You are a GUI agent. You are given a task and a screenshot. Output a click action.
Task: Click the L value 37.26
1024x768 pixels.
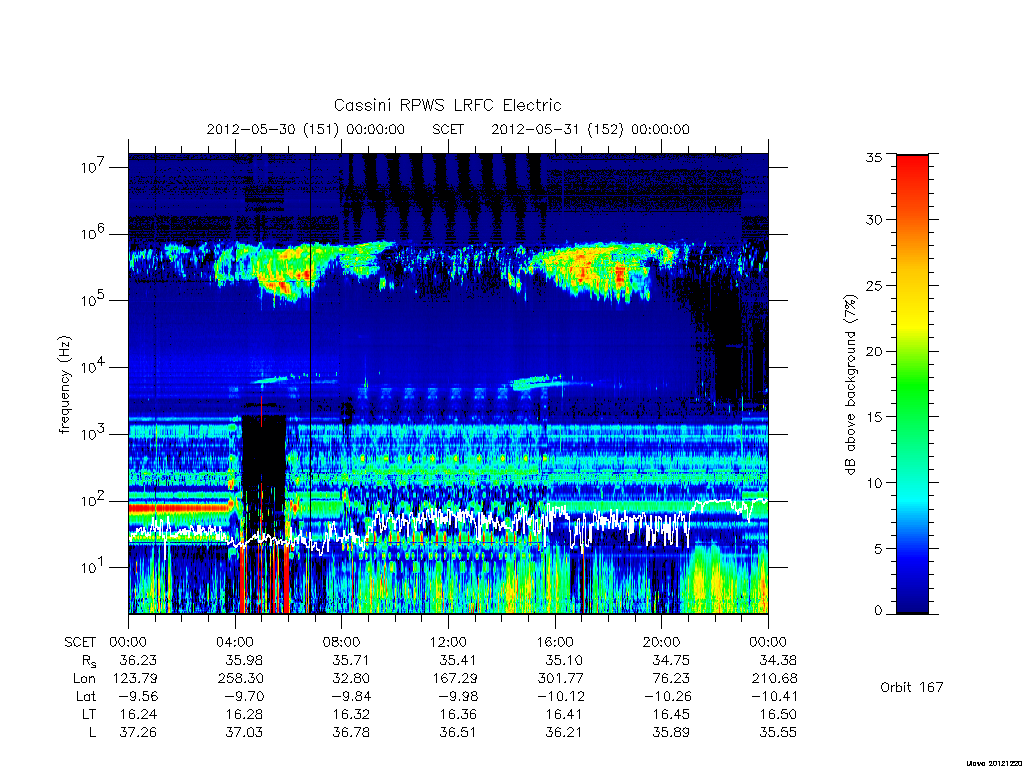pos(138,732)
